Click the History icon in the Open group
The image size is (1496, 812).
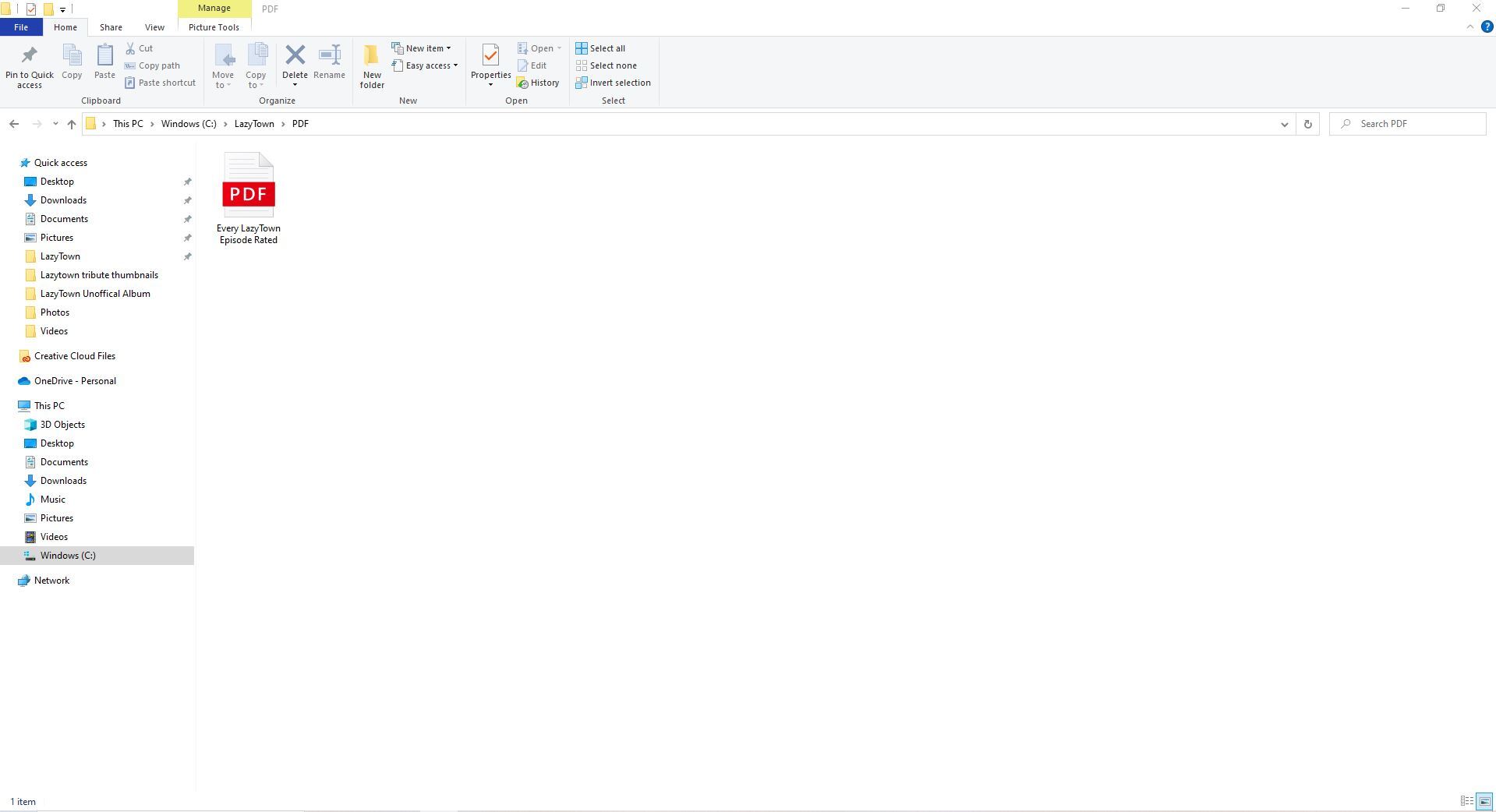(x=538, y=83)
